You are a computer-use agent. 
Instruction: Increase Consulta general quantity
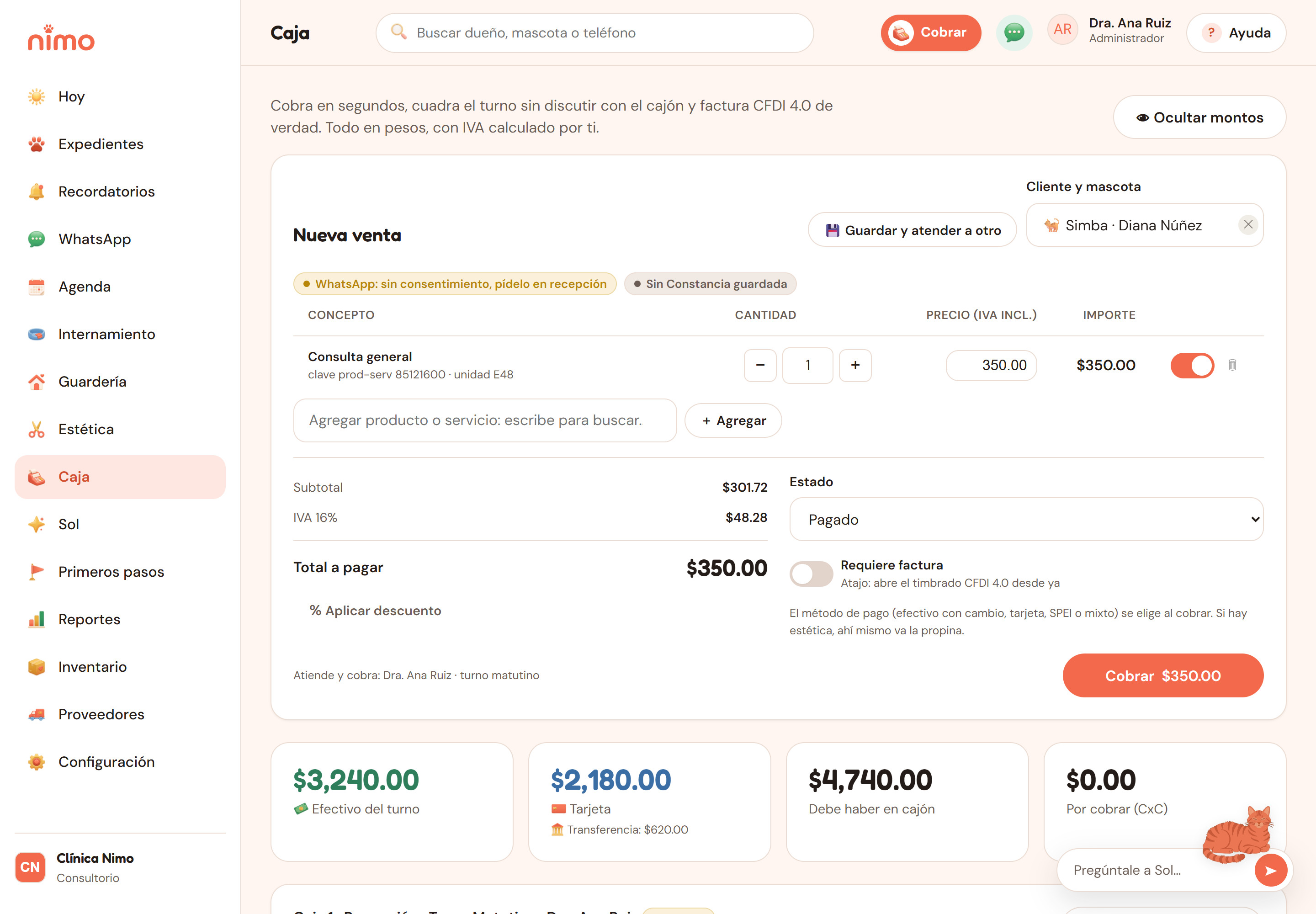point(855,365)
